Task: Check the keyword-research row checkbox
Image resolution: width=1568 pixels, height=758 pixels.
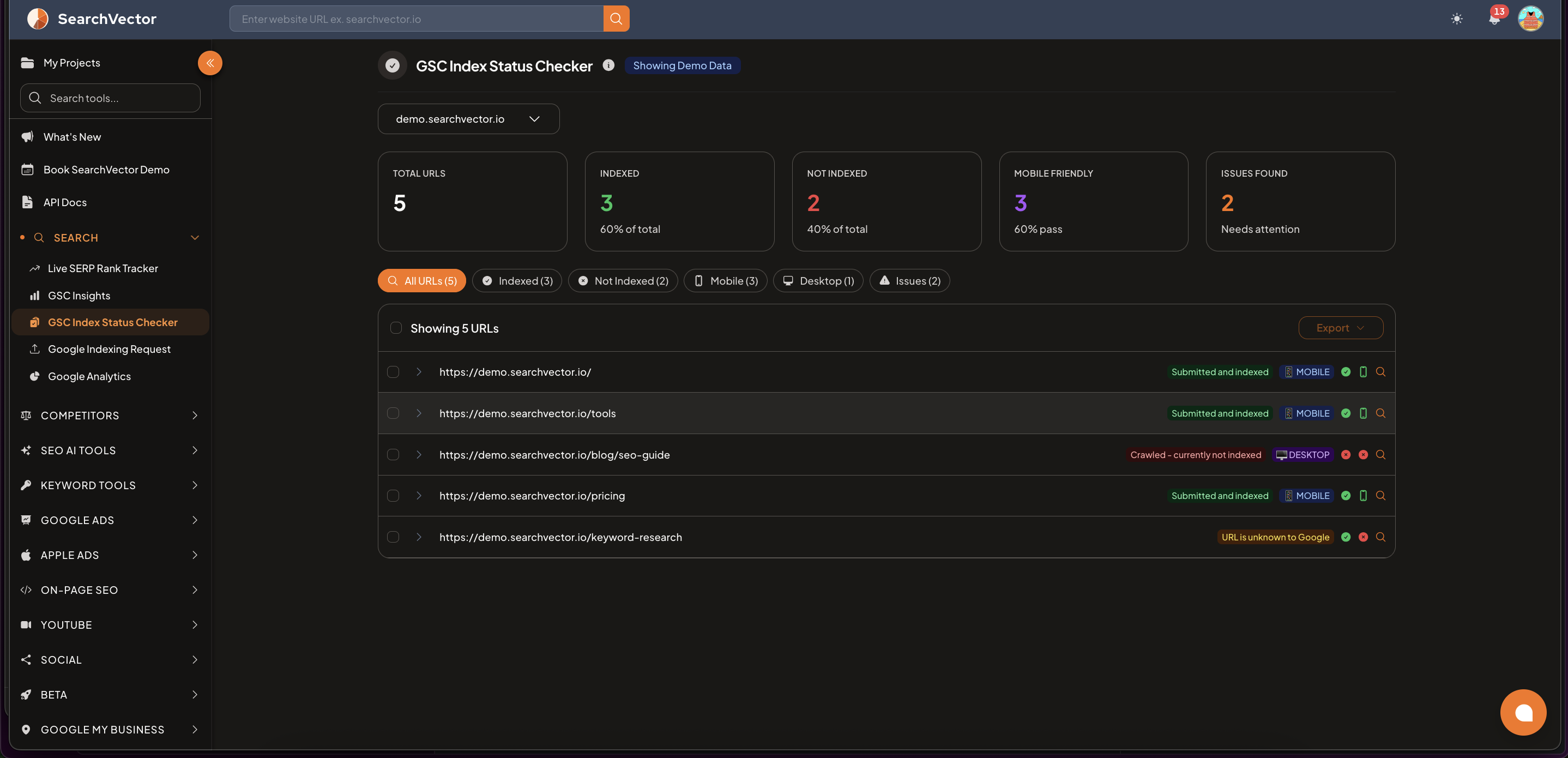Action: (393, 537)
